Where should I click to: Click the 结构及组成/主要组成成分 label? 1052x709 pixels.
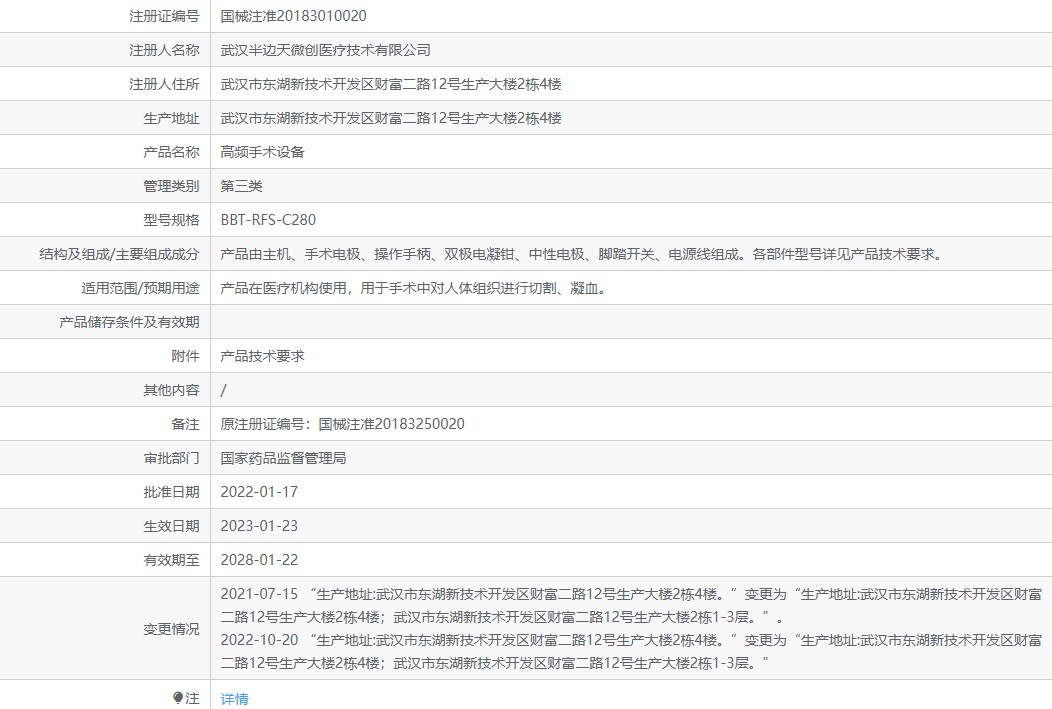click(119, 254)
